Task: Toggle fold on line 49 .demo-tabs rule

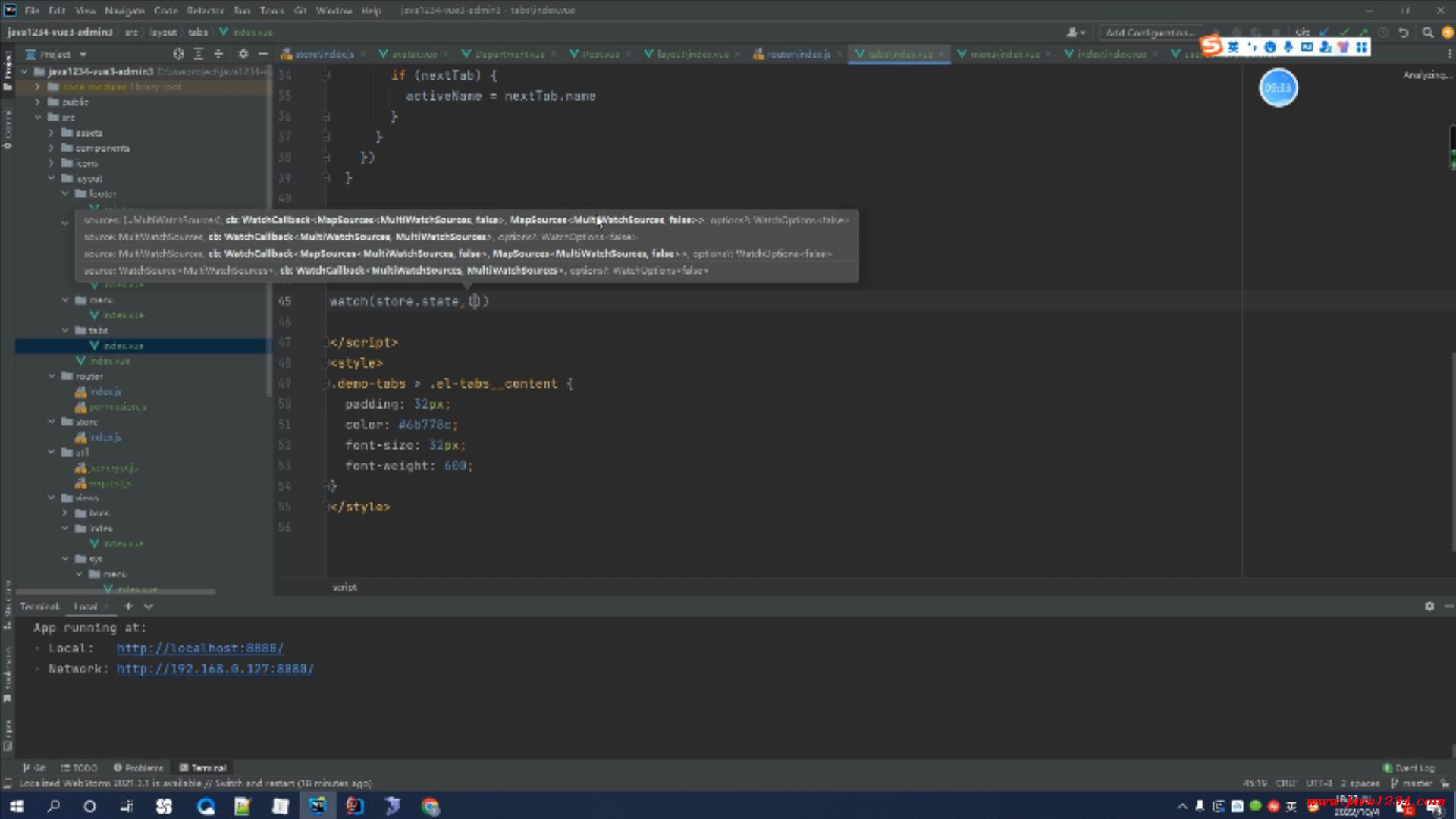Action: 325,384
